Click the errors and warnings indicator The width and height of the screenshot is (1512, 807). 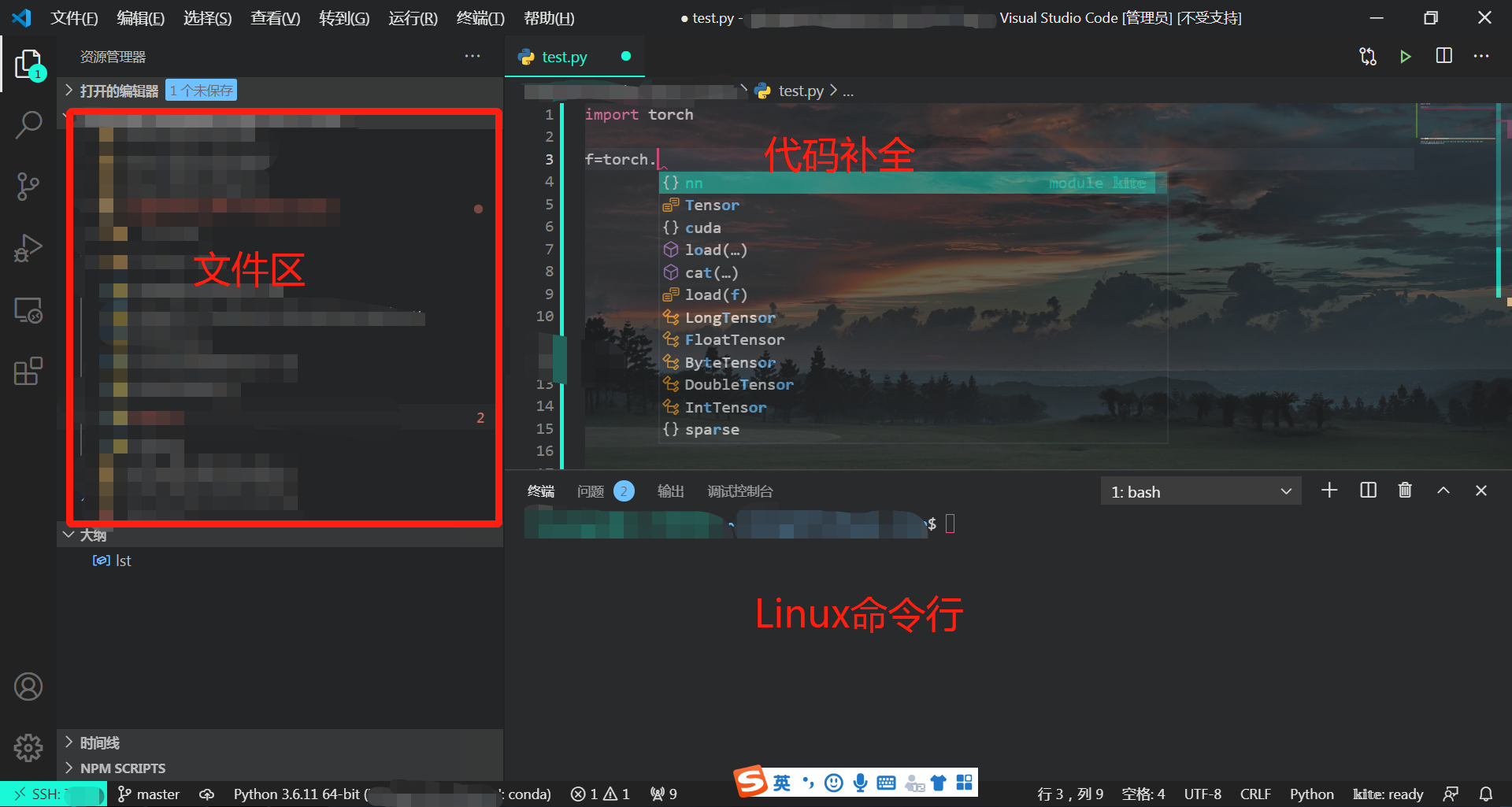[x=600, y=794]
